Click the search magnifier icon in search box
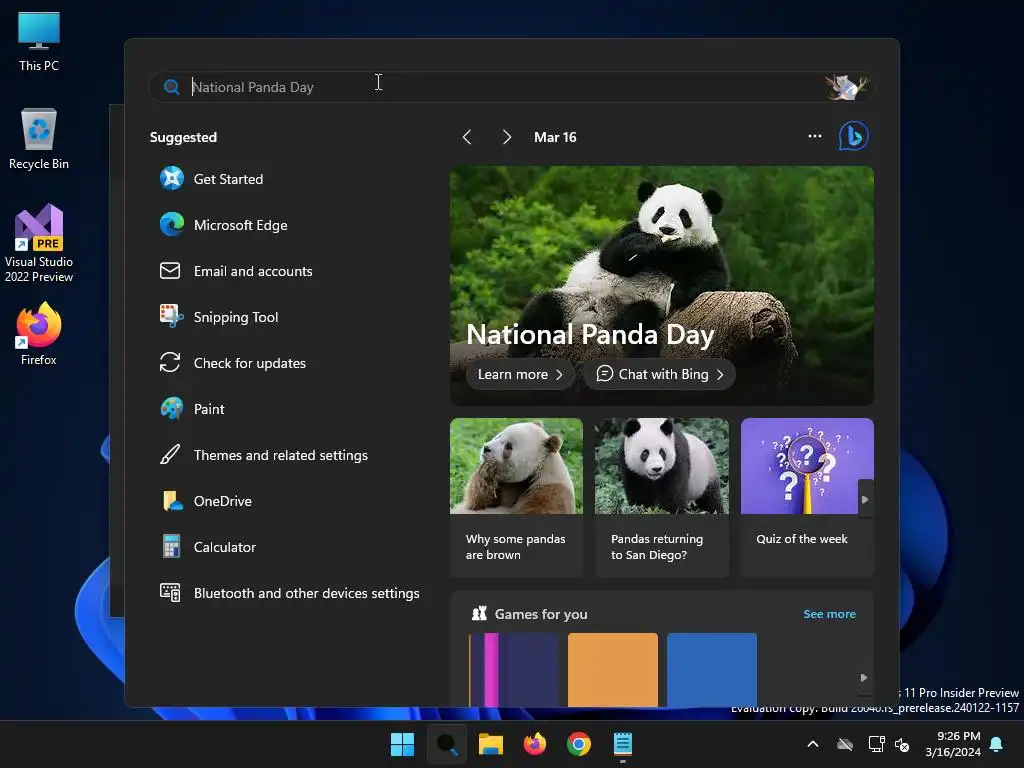 click(x=172, y=87)
